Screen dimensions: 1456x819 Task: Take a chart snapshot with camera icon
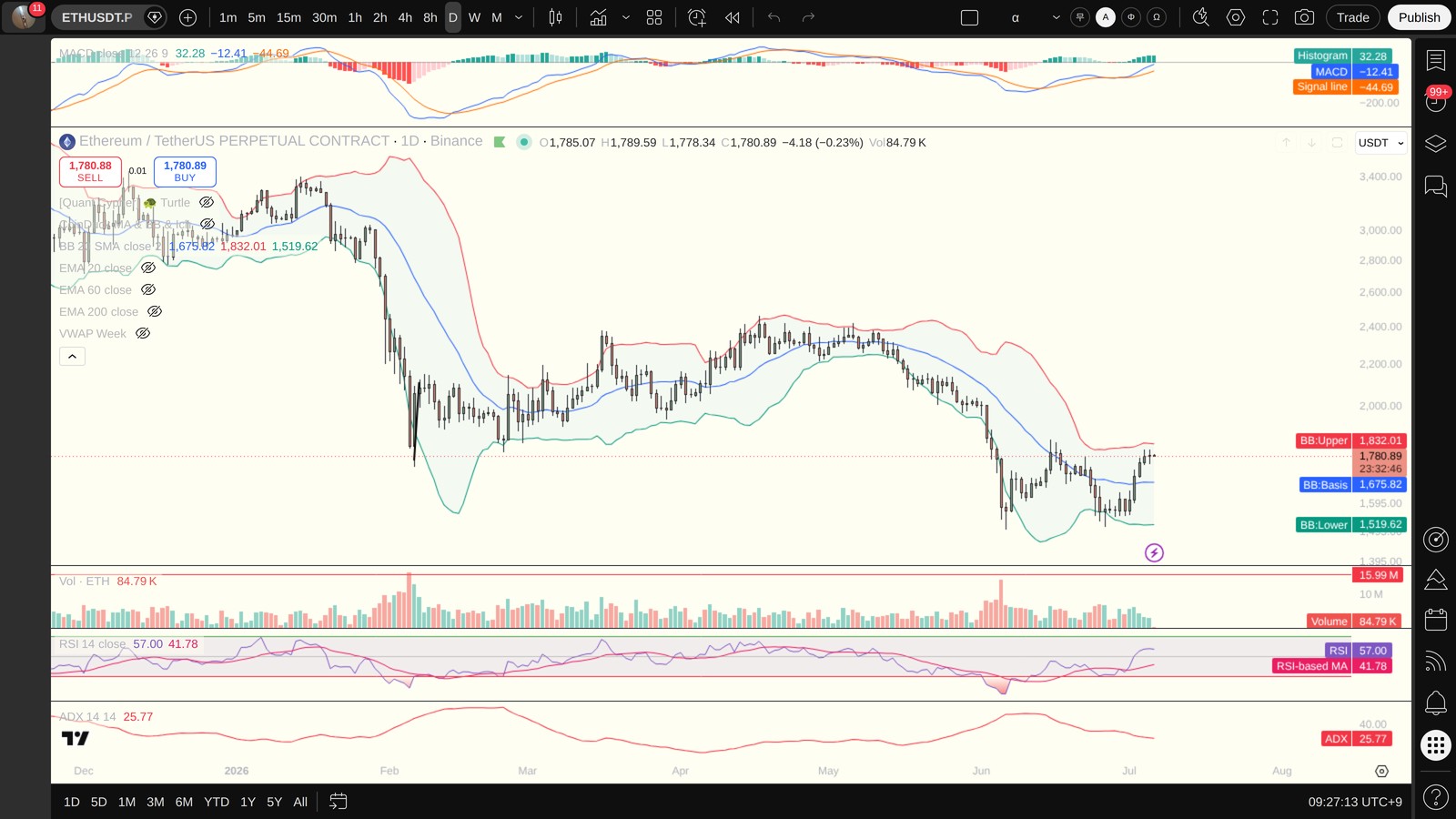tap(1304, 17)
